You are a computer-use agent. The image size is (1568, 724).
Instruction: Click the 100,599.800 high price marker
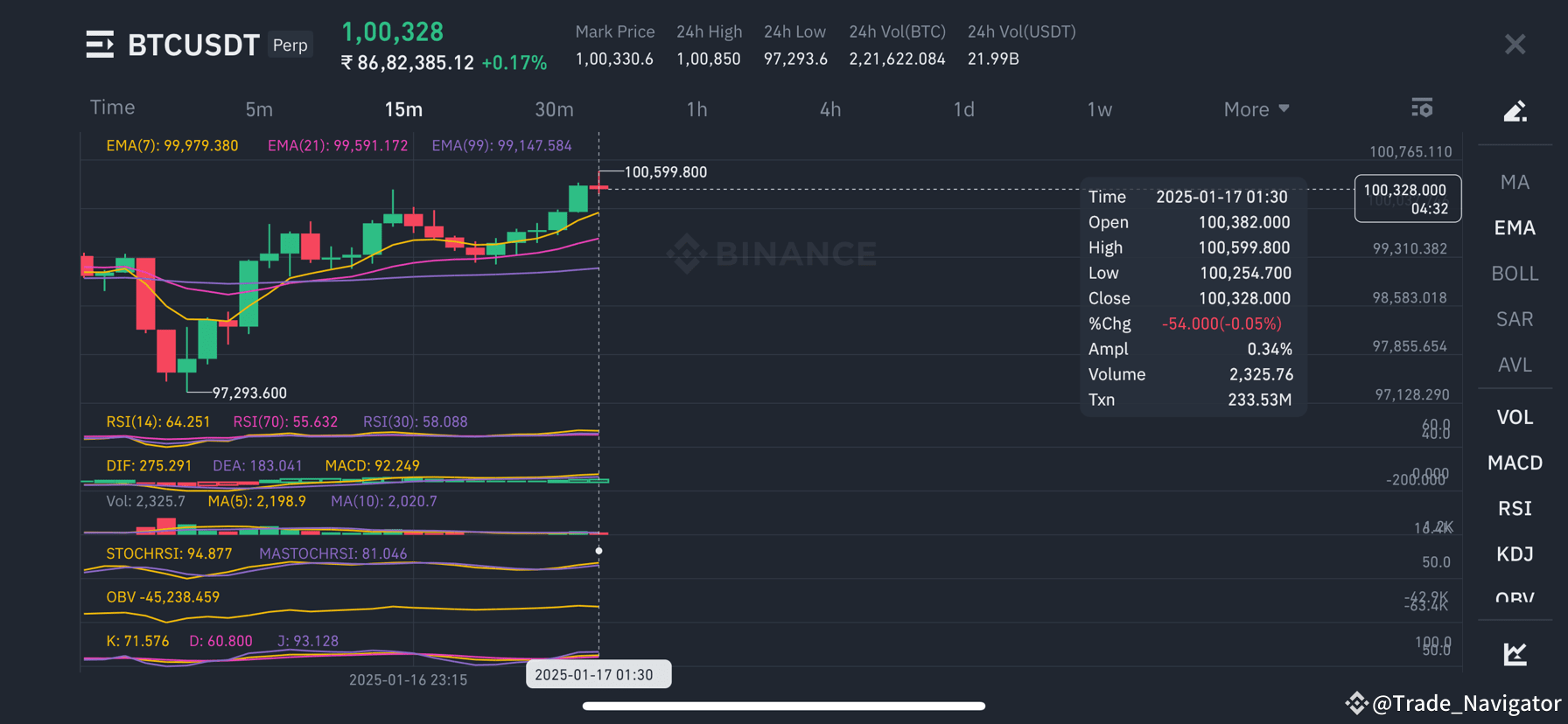tap(666, 172)
